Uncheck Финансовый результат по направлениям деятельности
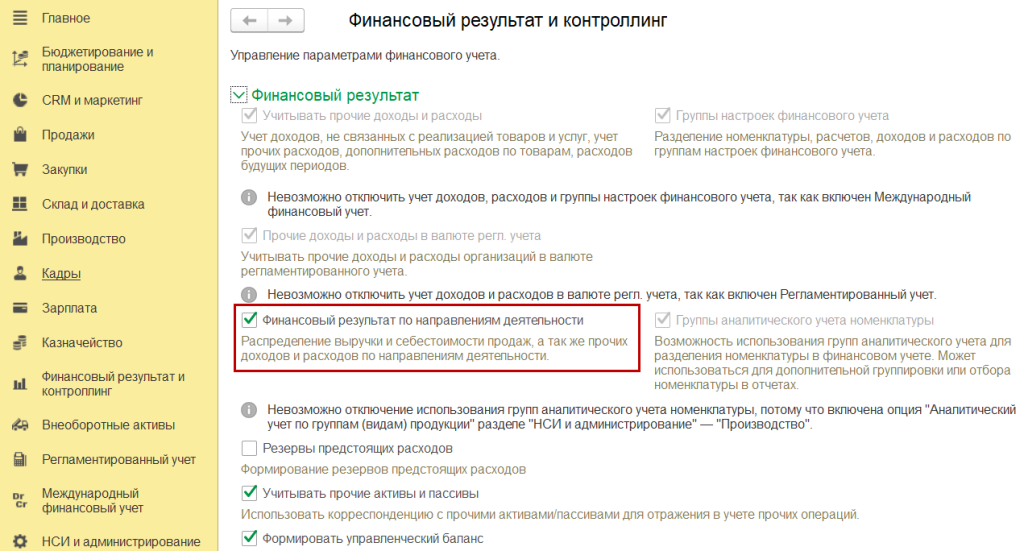Viewport: 1024px width, 551px height. tap(250, 321)
